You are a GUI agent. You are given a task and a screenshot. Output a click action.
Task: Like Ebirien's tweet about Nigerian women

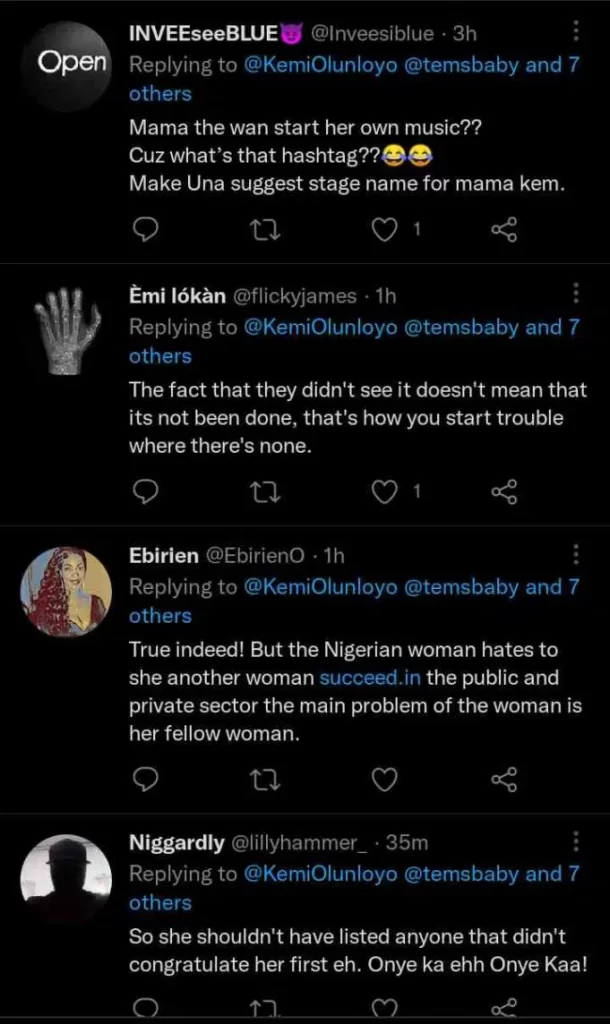pos(384,778)
